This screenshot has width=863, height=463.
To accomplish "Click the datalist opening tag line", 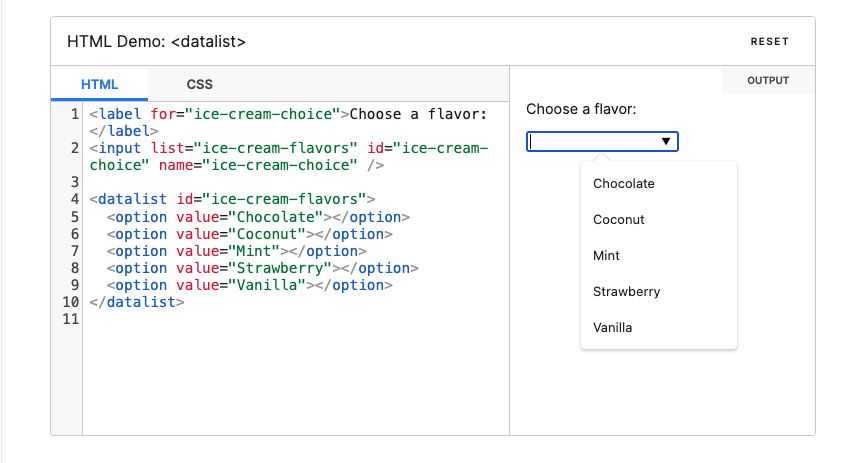I will click(x=232, y=199).
